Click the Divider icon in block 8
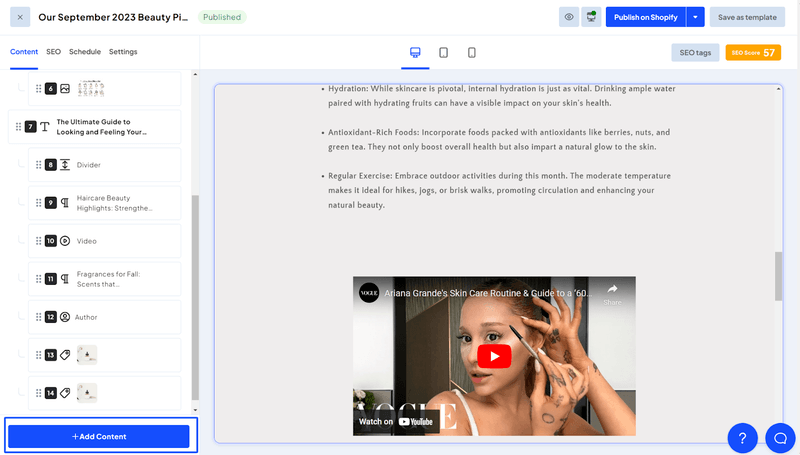The height and width of the screenshot is (455, 800). pos(65,165)
